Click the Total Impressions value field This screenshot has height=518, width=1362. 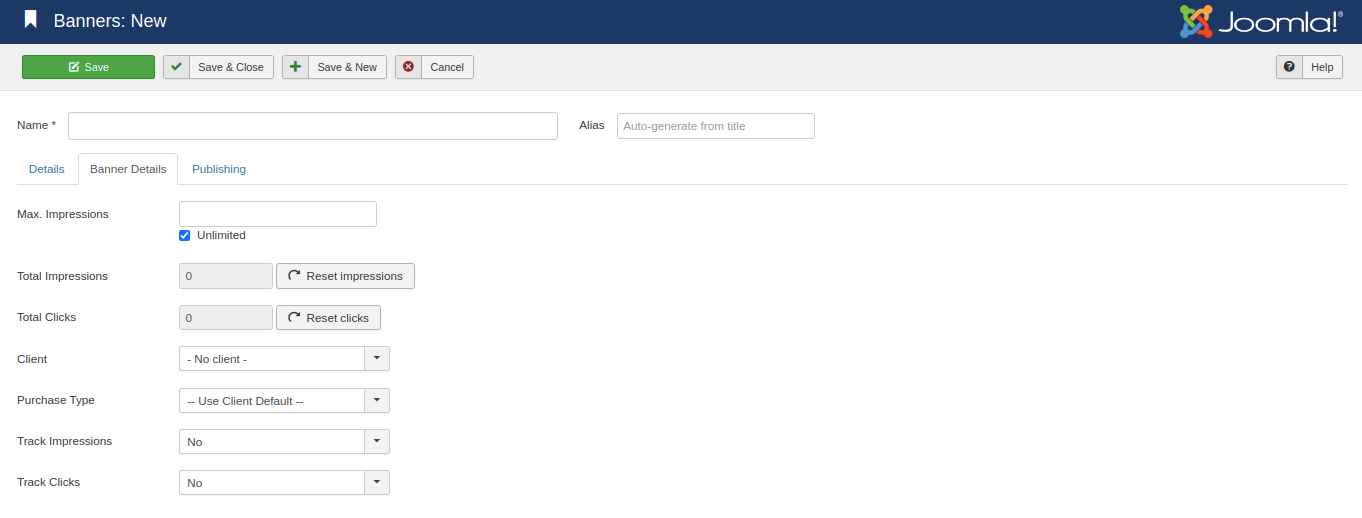pyautogui.click(x=226, y=276)
